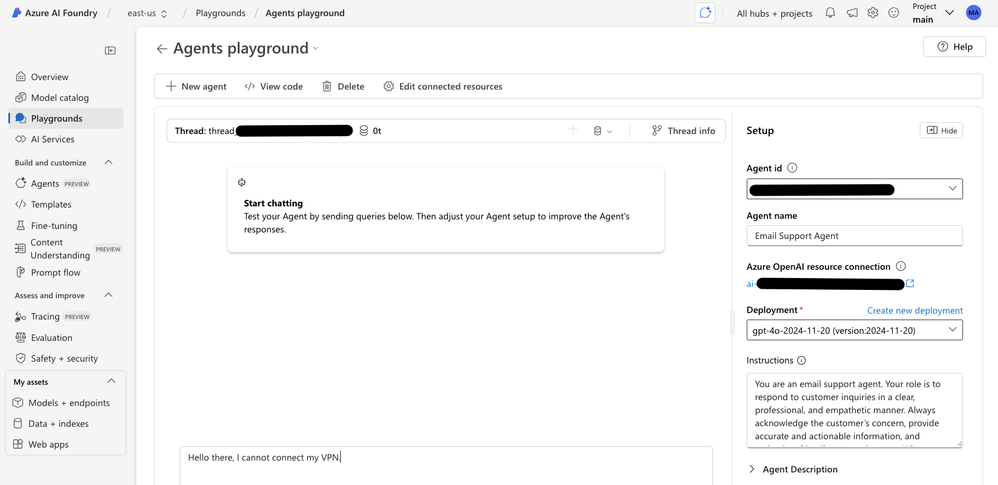Click the Setup panel splitter handle

click(x=733, y=323)
